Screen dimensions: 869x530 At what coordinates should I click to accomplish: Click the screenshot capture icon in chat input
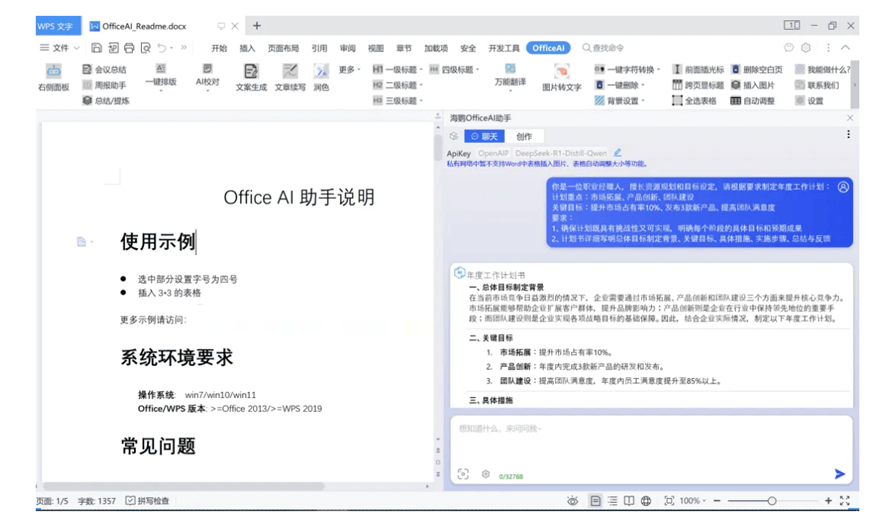point(463,474)
